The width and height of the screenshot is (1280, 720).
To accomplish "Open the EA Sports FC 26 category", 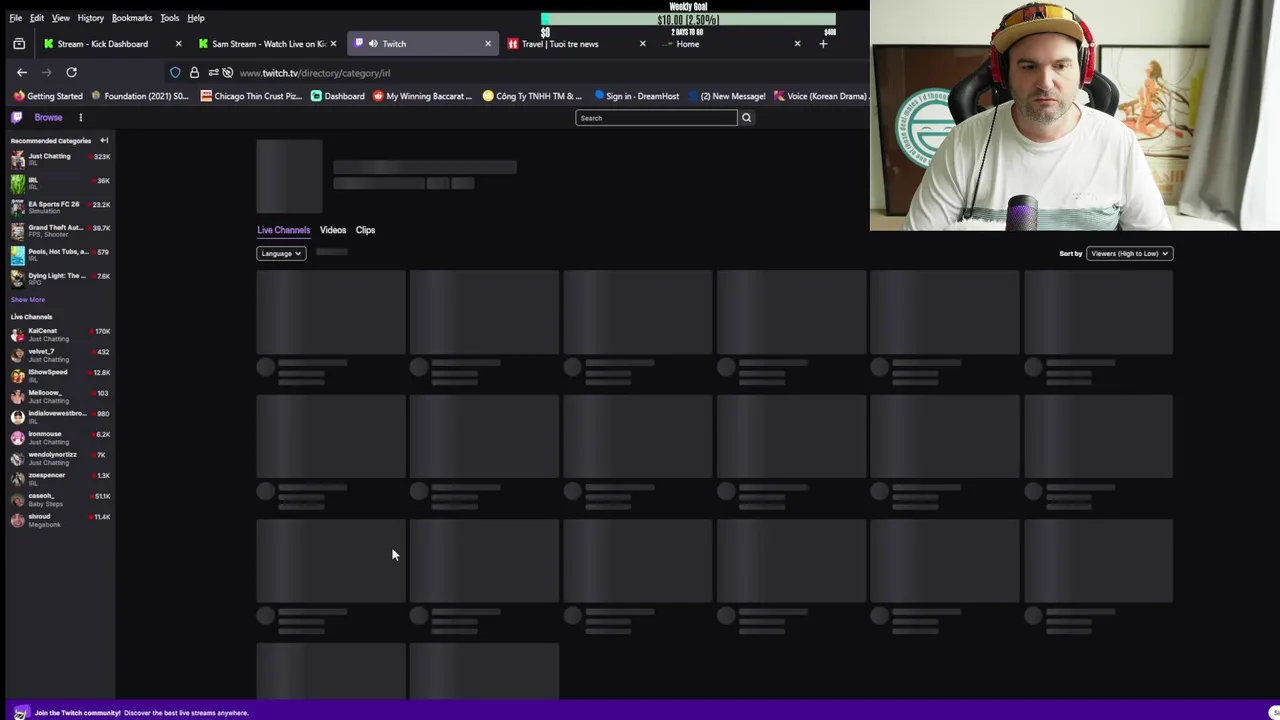I will tap(60, 206).
